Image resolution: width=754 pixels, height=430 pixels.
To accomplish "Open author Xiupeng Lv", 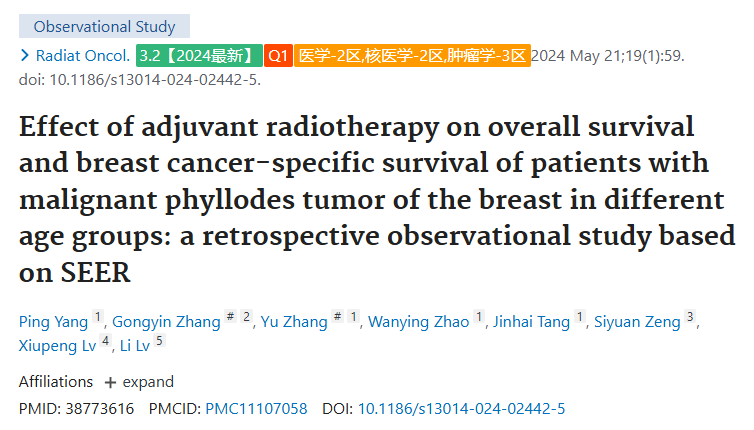I will pos(57,346).
